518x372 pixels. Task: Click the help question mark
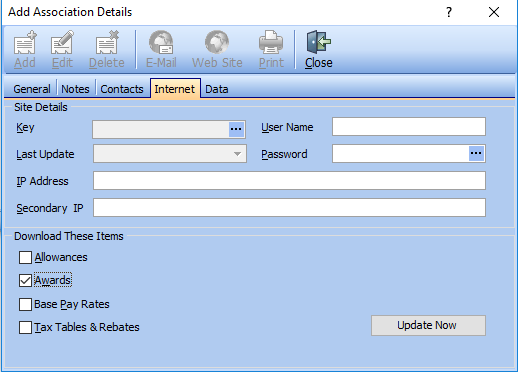point(449,12)
